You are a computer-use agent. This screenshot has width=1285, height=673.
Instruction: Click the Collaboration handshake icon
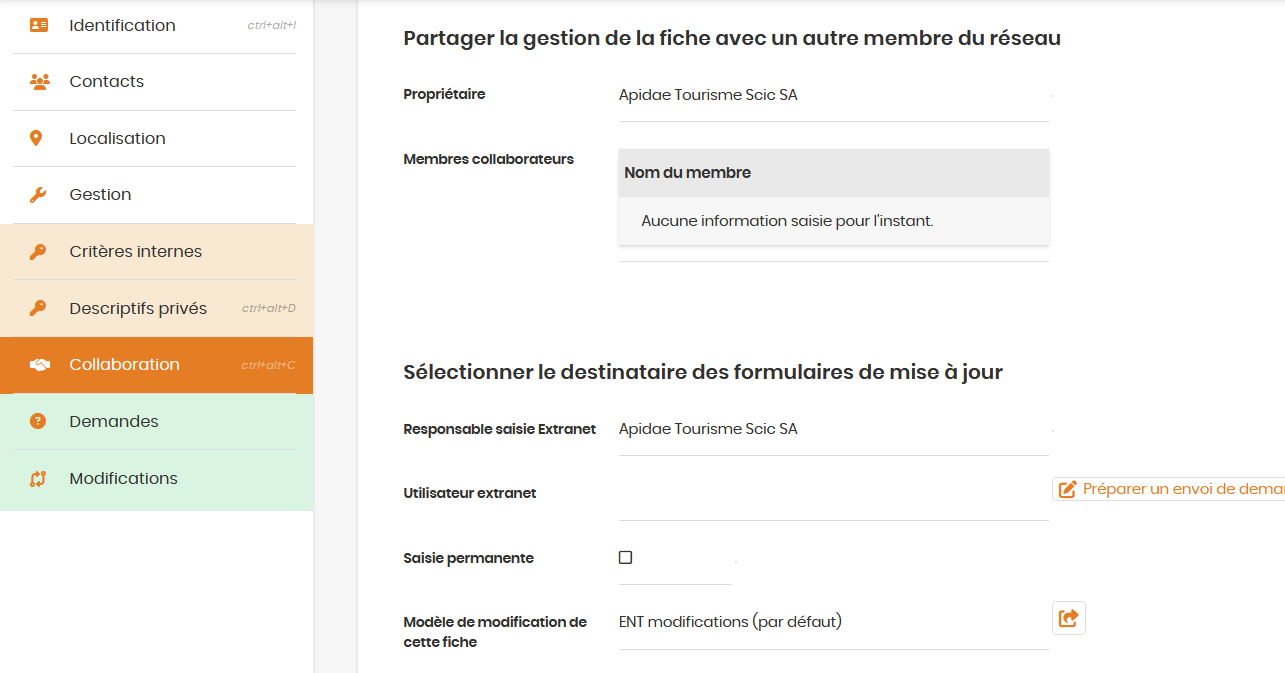coord(39,365)
